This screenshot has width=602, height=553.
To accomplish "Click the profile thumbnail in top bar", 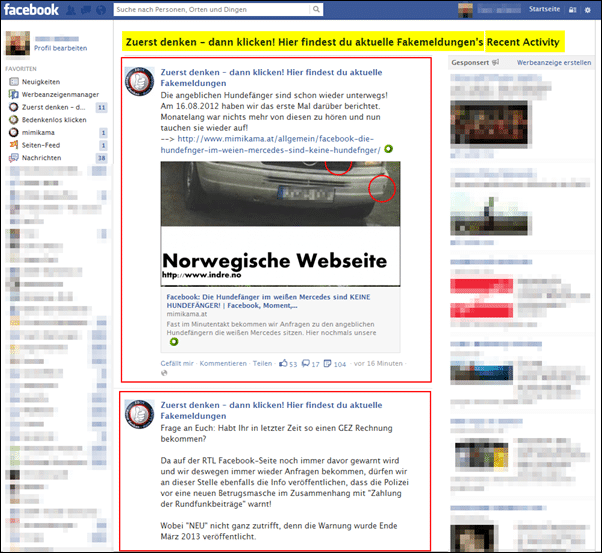I will (465, 10).
